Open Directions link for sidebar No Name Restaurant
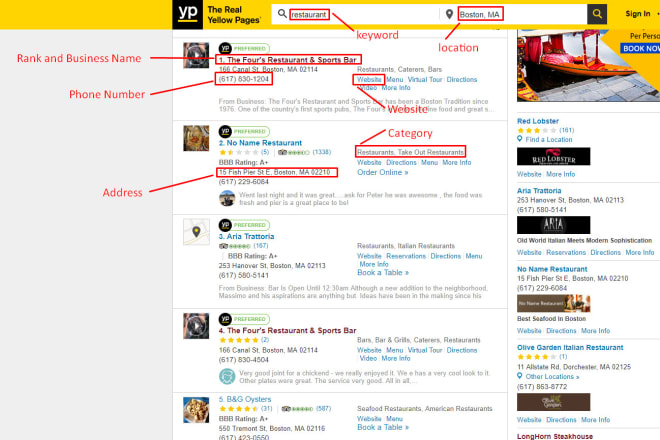The width and height of the screenshot is (660, 440). pos(561,331)
